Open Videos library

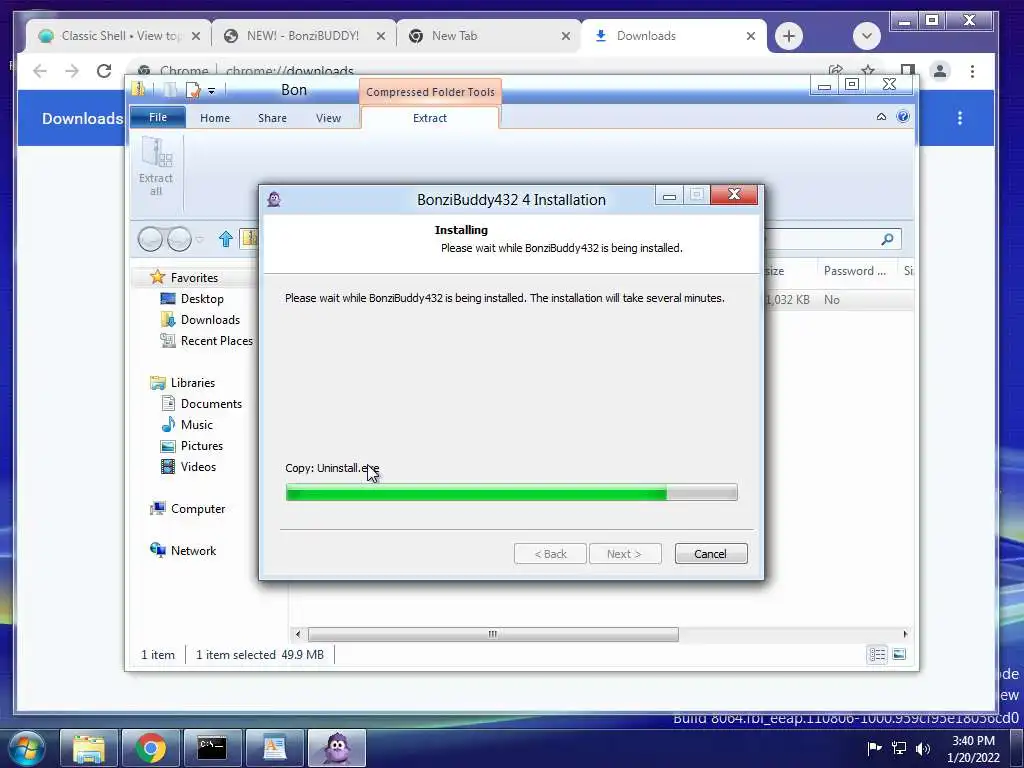tap(198, 466)
